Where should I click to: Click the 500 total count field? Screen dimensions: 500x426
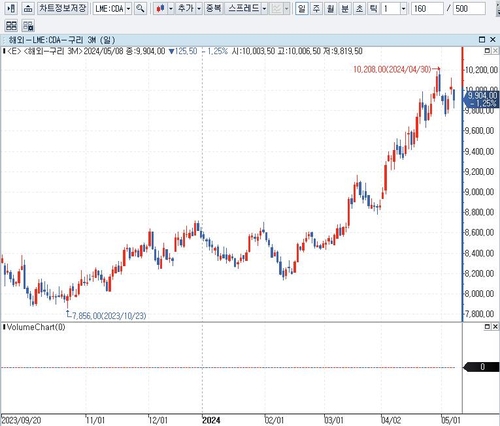coord(469,8)
